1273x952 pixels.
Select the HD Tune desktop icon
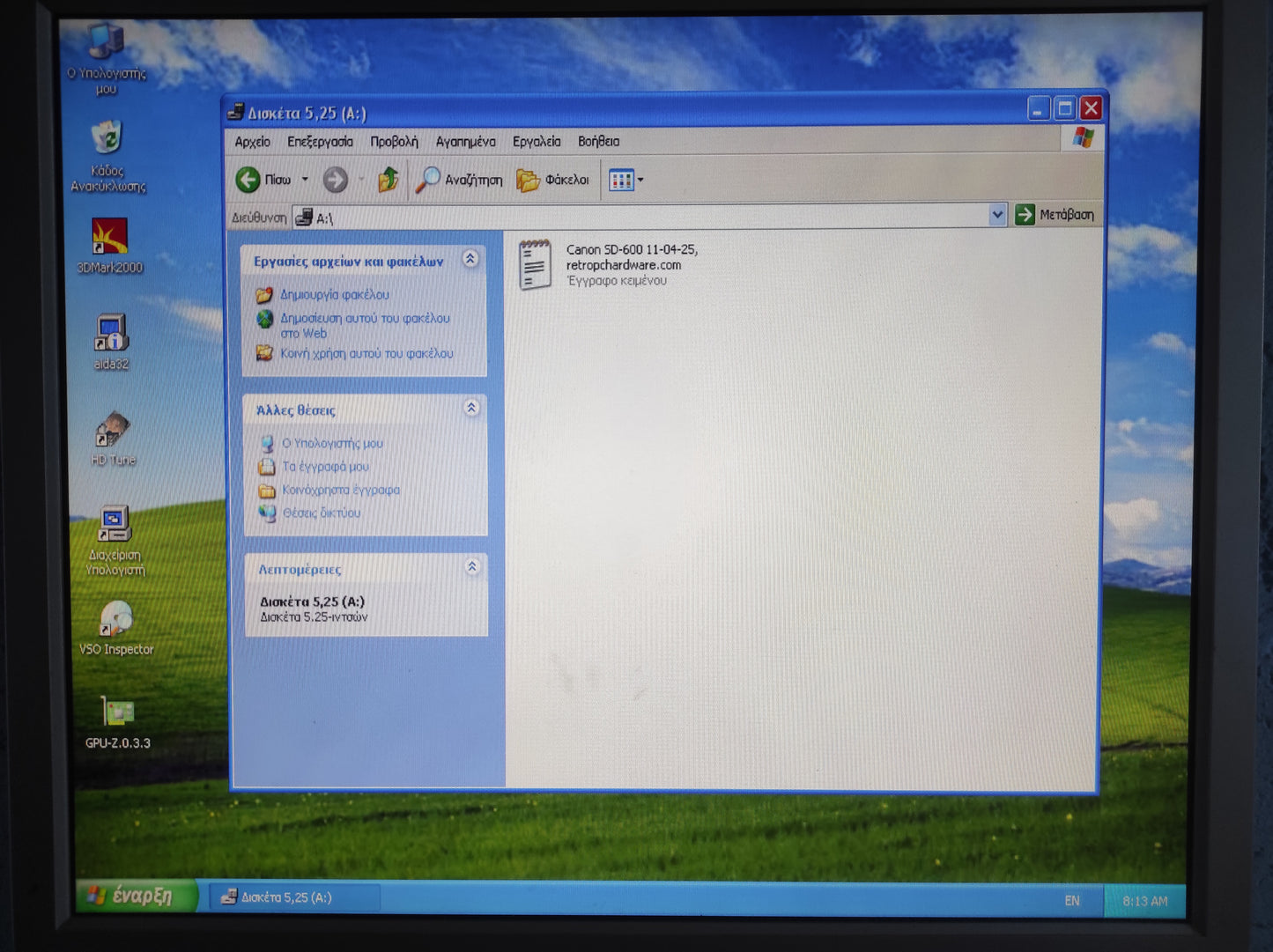point(112,431)
